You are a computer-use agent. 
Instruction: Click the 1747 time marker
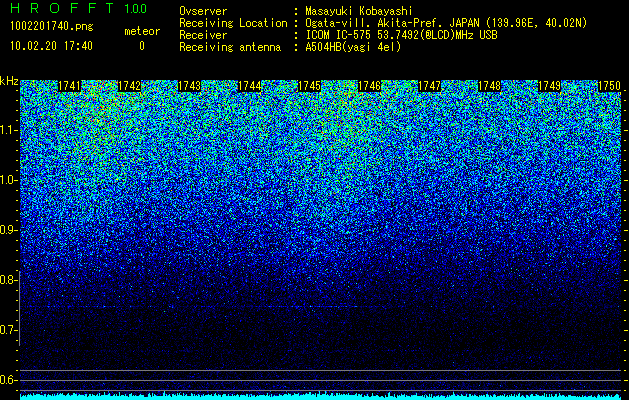[429, 86]
